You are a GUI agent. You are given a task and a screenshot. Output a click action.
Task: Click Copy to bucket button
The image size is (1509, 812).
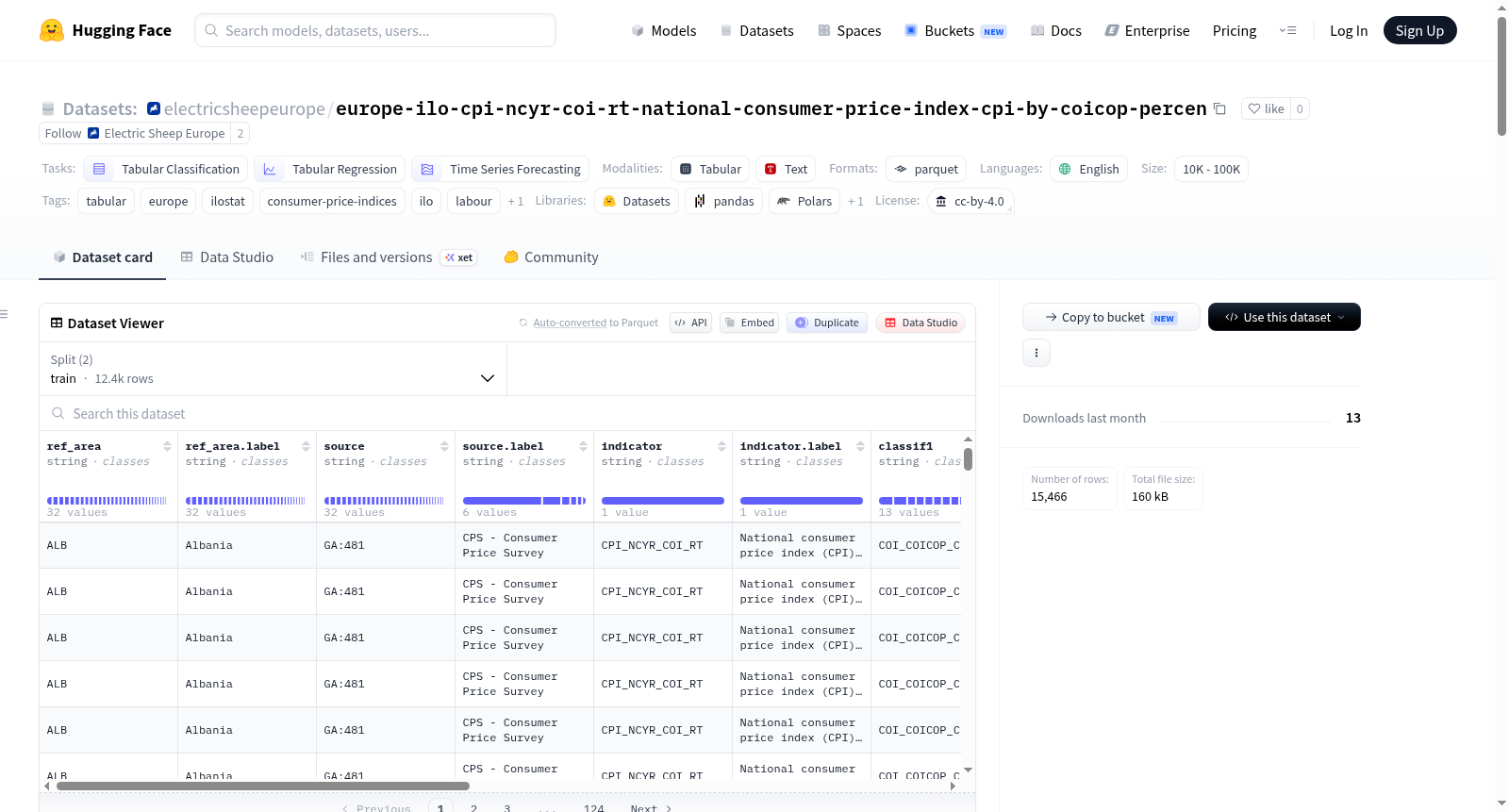pos(1111,317)
